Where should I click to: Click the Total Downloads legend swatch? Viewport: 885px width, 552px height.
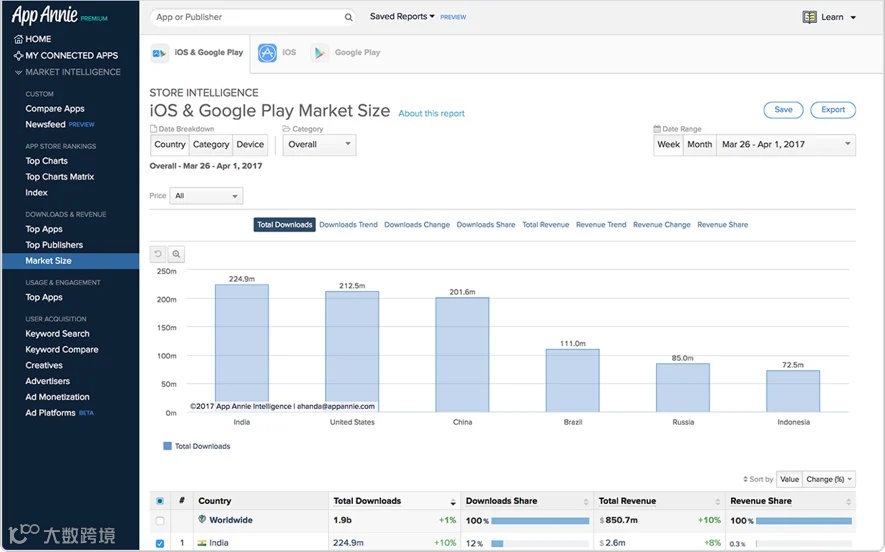pos(167,446)
